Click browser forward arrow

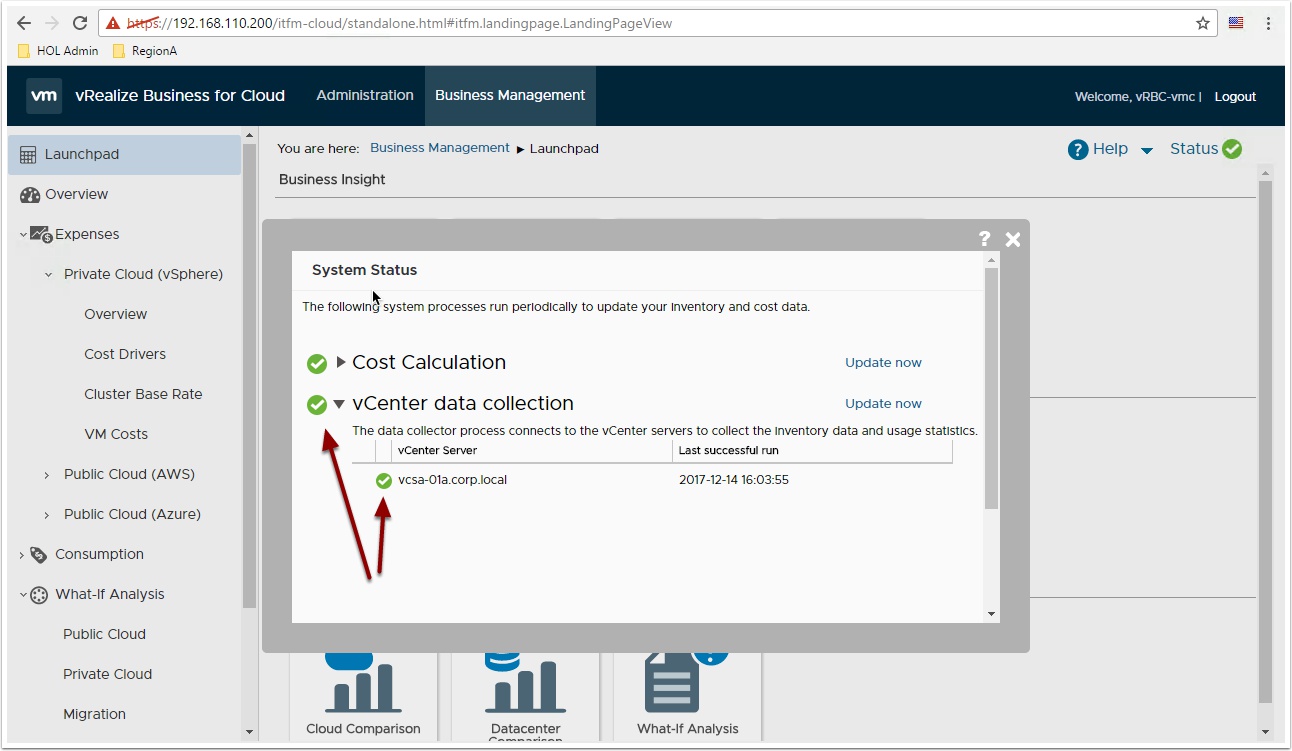coord(53,23)
